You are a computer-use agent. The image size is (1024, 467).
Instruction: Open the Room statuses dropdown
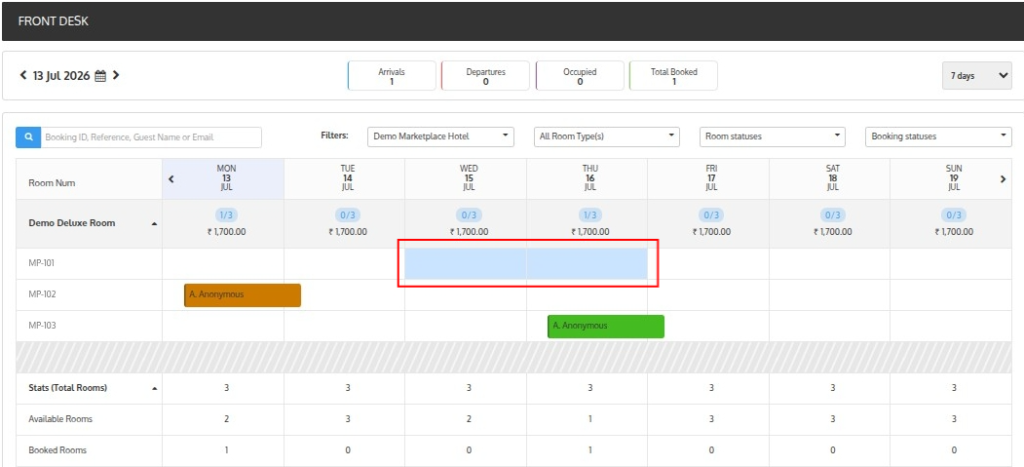pos(773,137)
